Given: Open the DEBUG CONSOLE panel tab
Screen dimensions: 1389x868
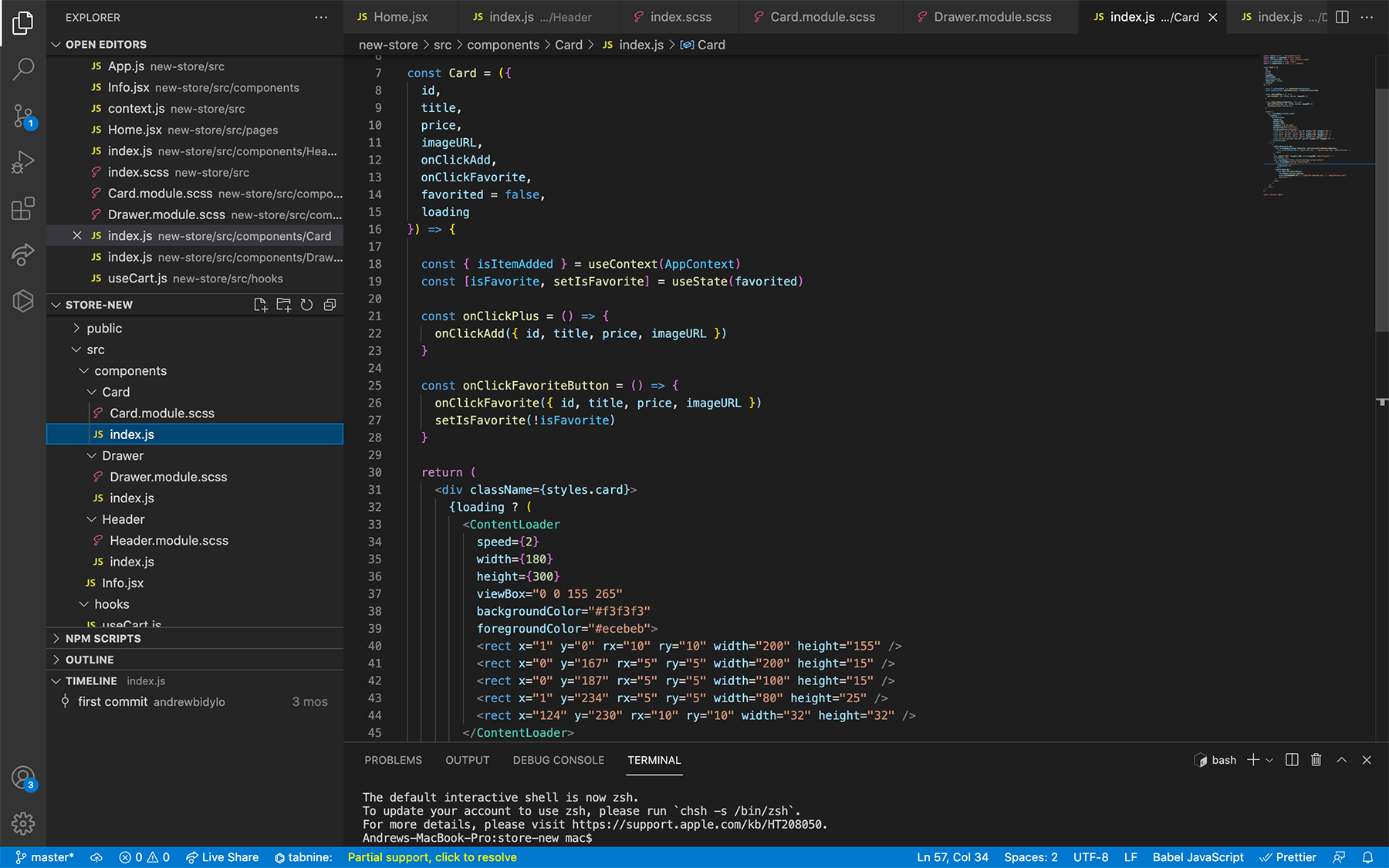Looking at the screenshot, I should pos(559,760).
